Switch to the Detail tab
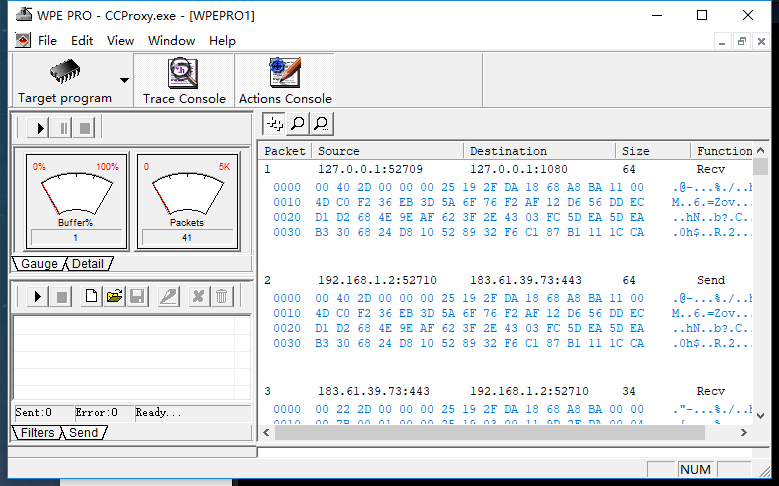This screenshot has width=779, height=486. point(88,264)
